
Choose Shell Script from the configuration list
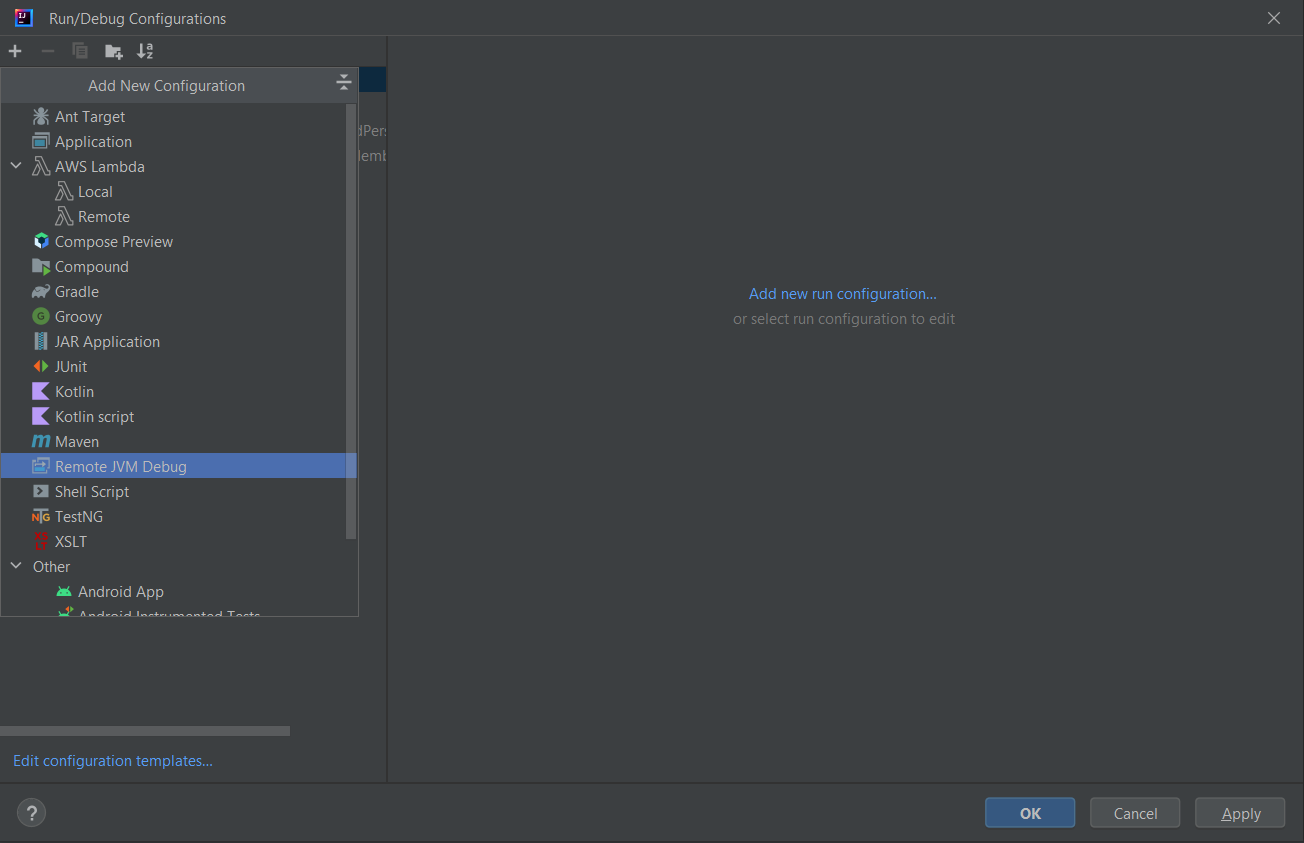pos(91,492)
